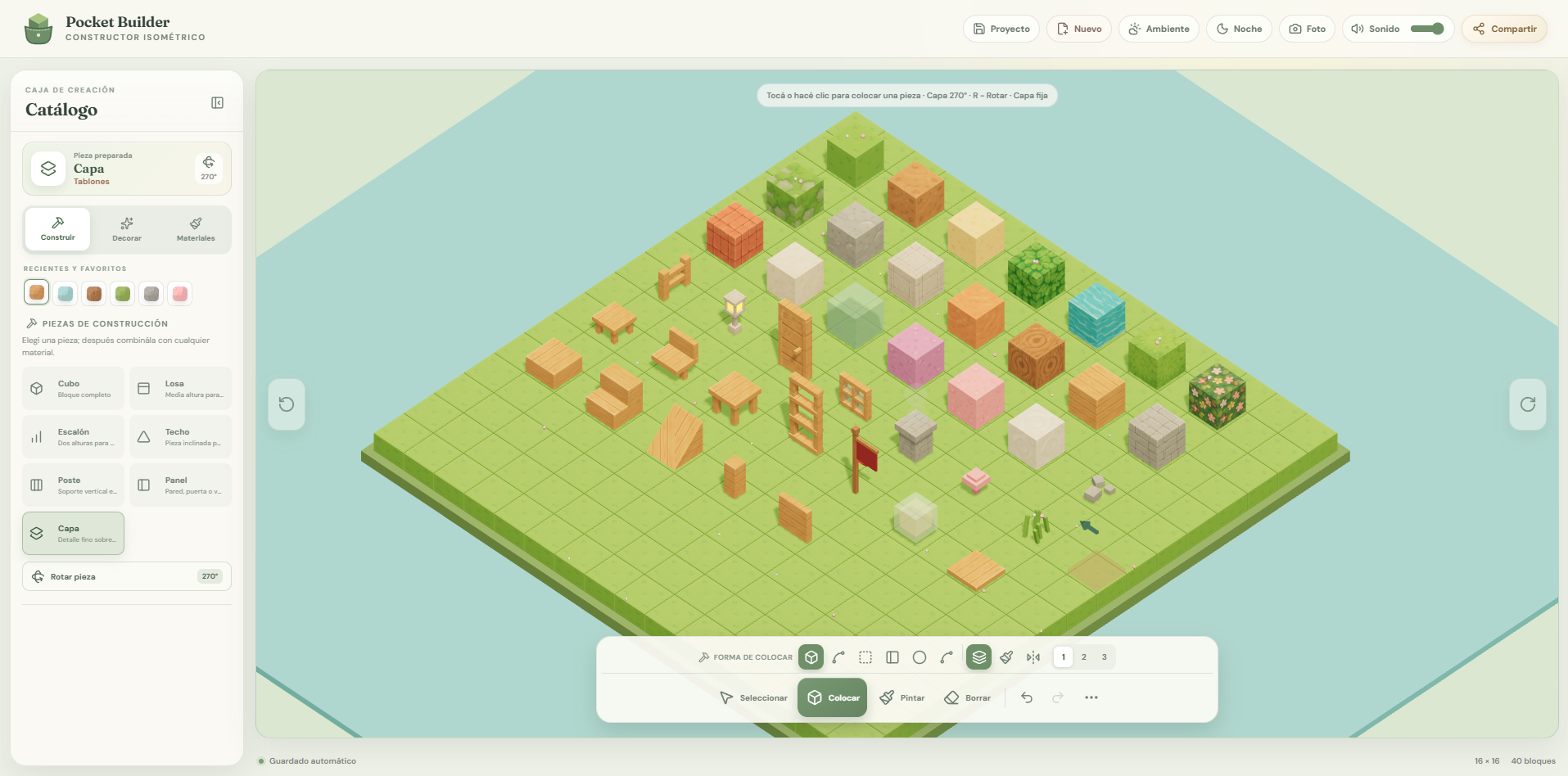The width and height of the screenshot is (1568, 776).
Task: Pick the pink recent material swatch
Action: 180,293
